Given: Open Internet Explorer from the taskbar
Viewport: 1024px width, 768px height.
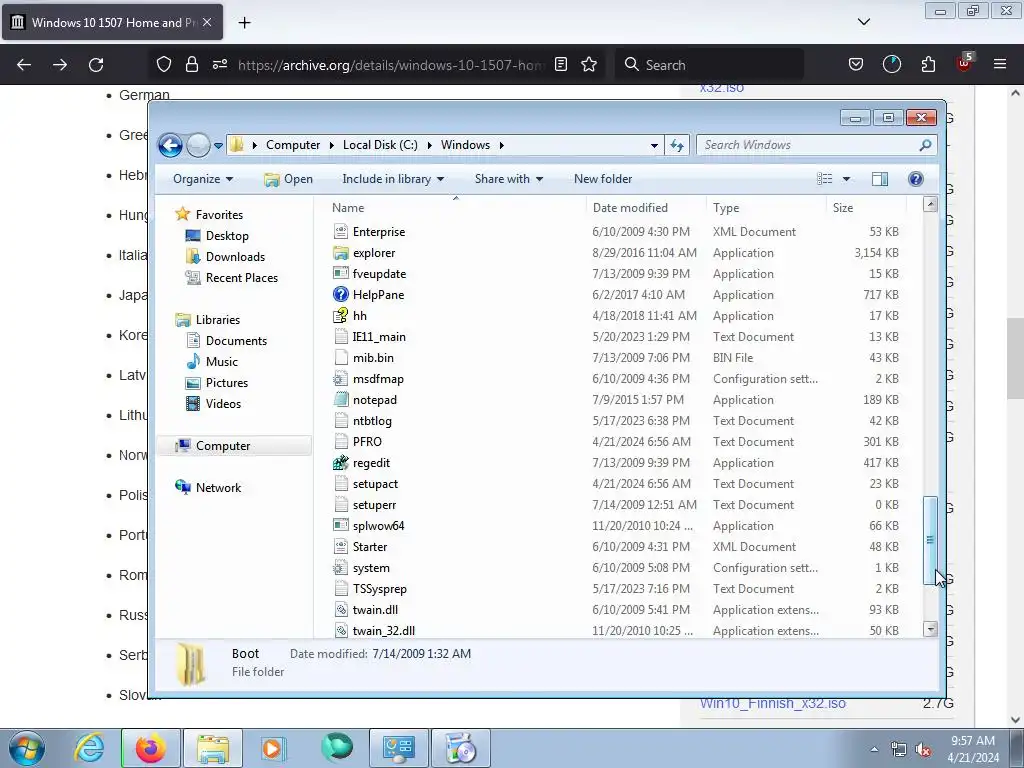Looking at the screenshot, I should [x=89, y=748].
